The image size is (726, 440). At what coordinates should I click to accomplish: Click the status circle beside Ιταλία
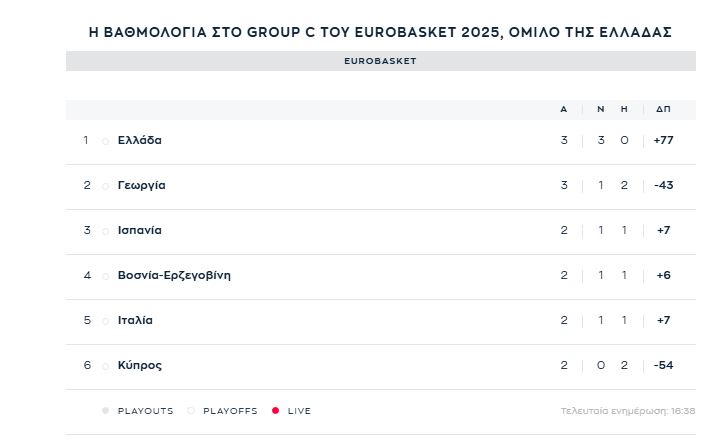(x=106, y=321)
